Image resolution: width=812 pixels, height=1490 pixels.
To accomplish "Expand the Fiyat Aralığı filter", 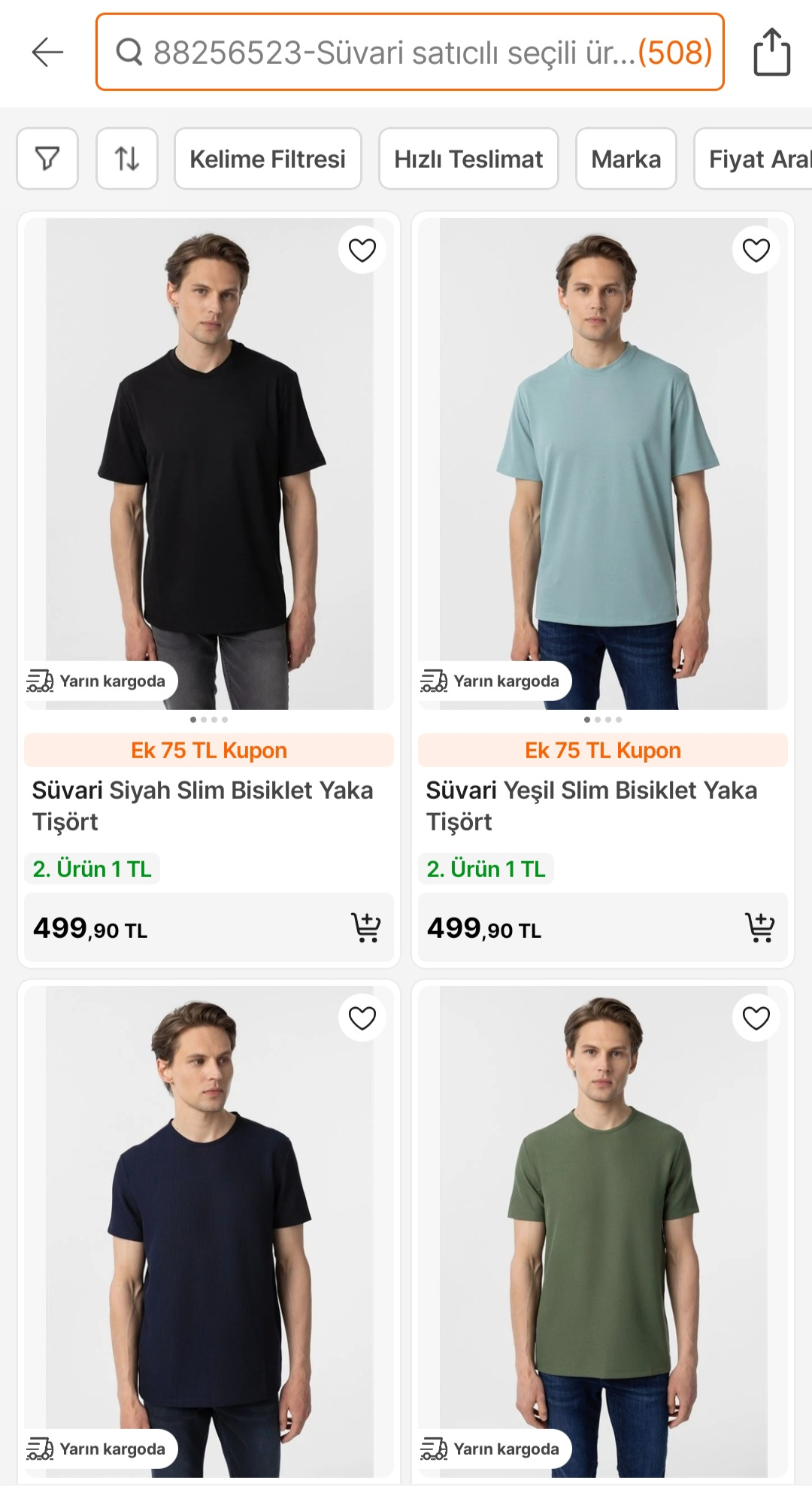I will point(753,159).
